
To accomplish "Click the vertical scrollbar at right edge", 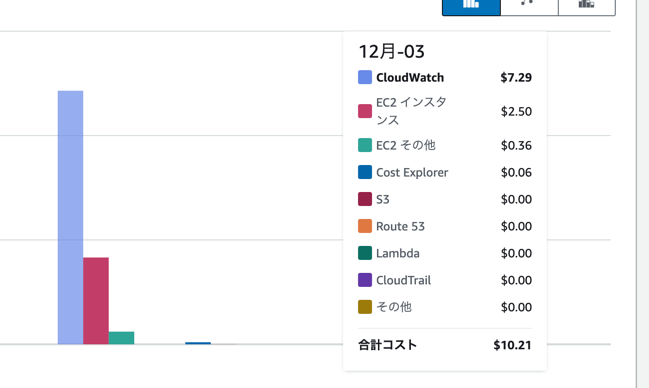I will click(643, 194).
